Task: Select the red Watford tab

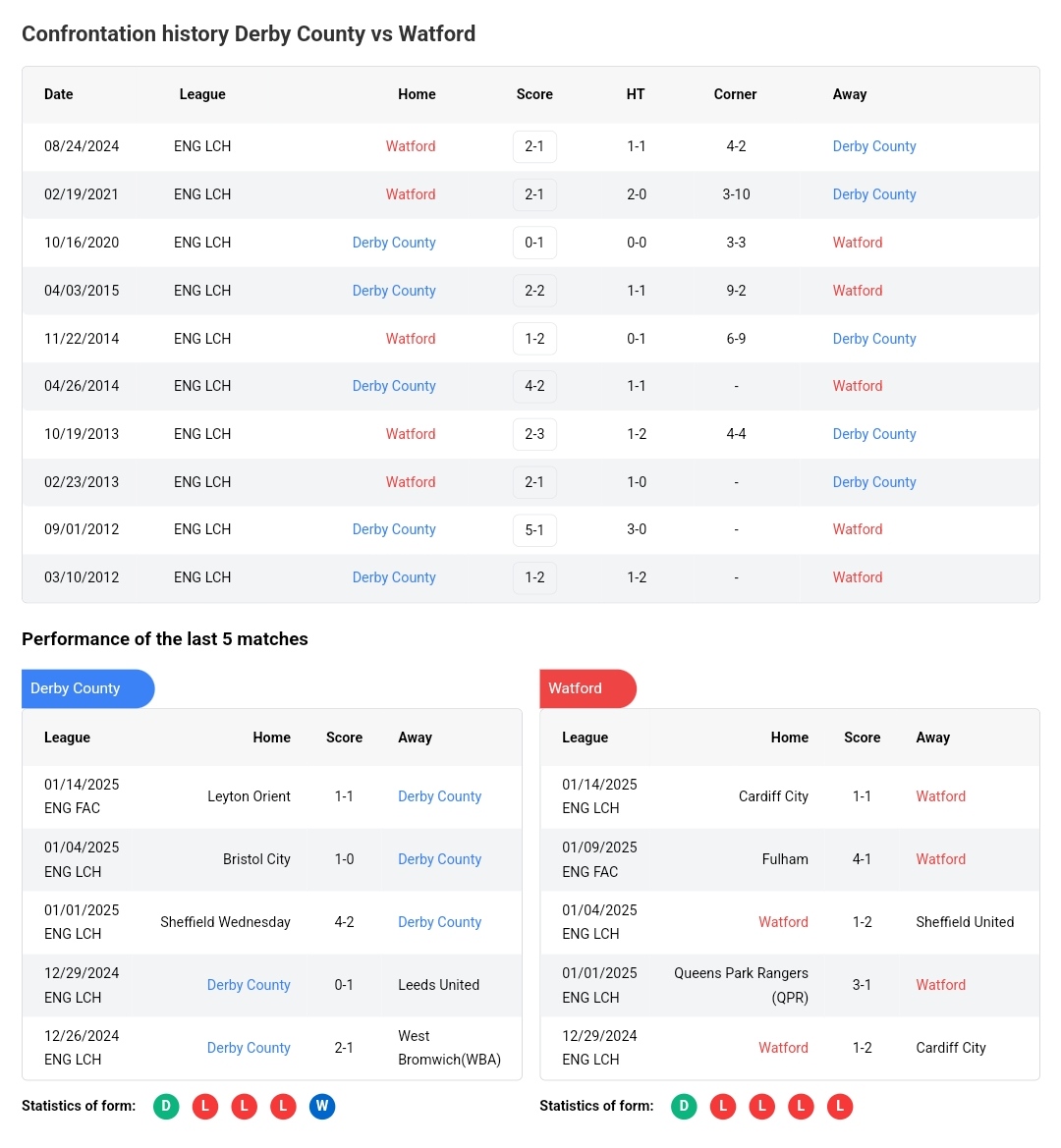Action: coord(587,688)
